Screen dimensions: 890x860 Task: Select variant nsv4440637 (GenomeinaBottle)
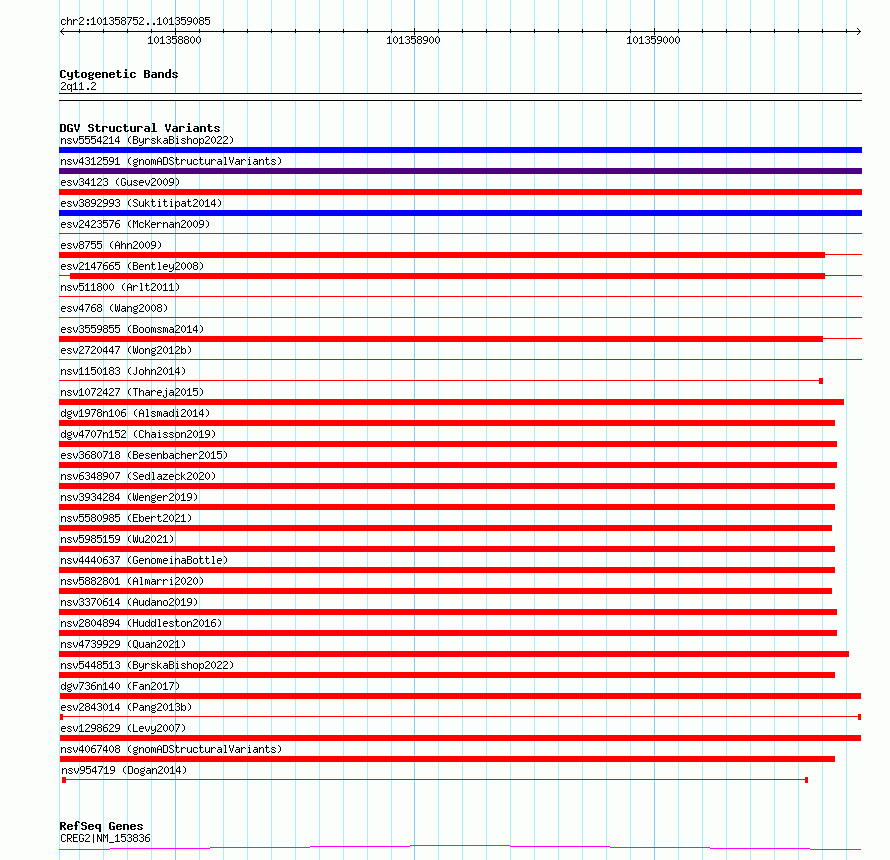(x=144, y=560)
